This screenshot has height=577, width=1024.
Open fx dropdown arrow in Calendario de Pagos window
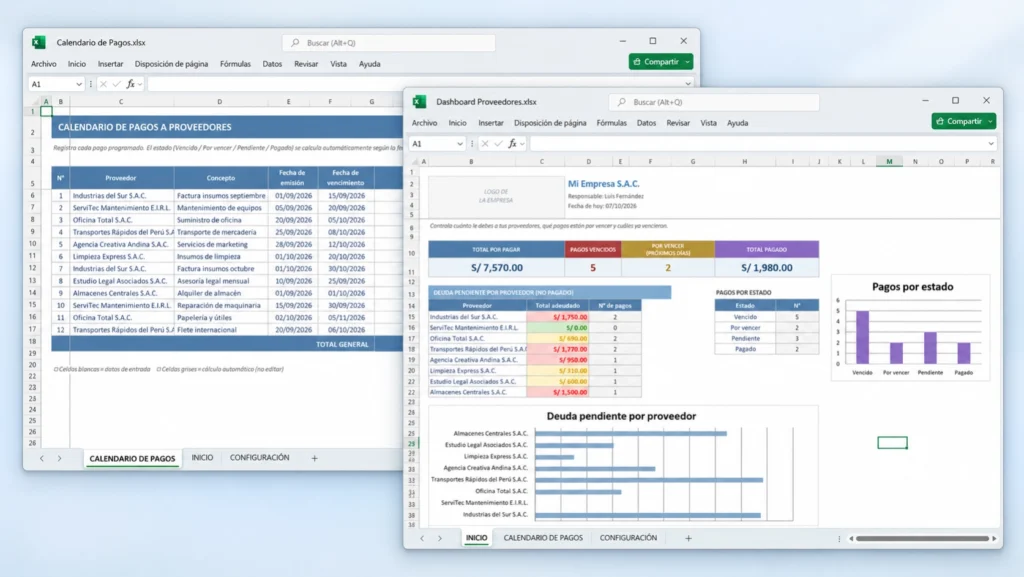pos(140,84)
